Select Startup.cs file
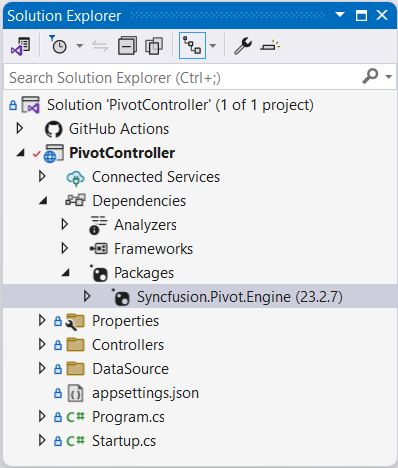 pos(124,441)
